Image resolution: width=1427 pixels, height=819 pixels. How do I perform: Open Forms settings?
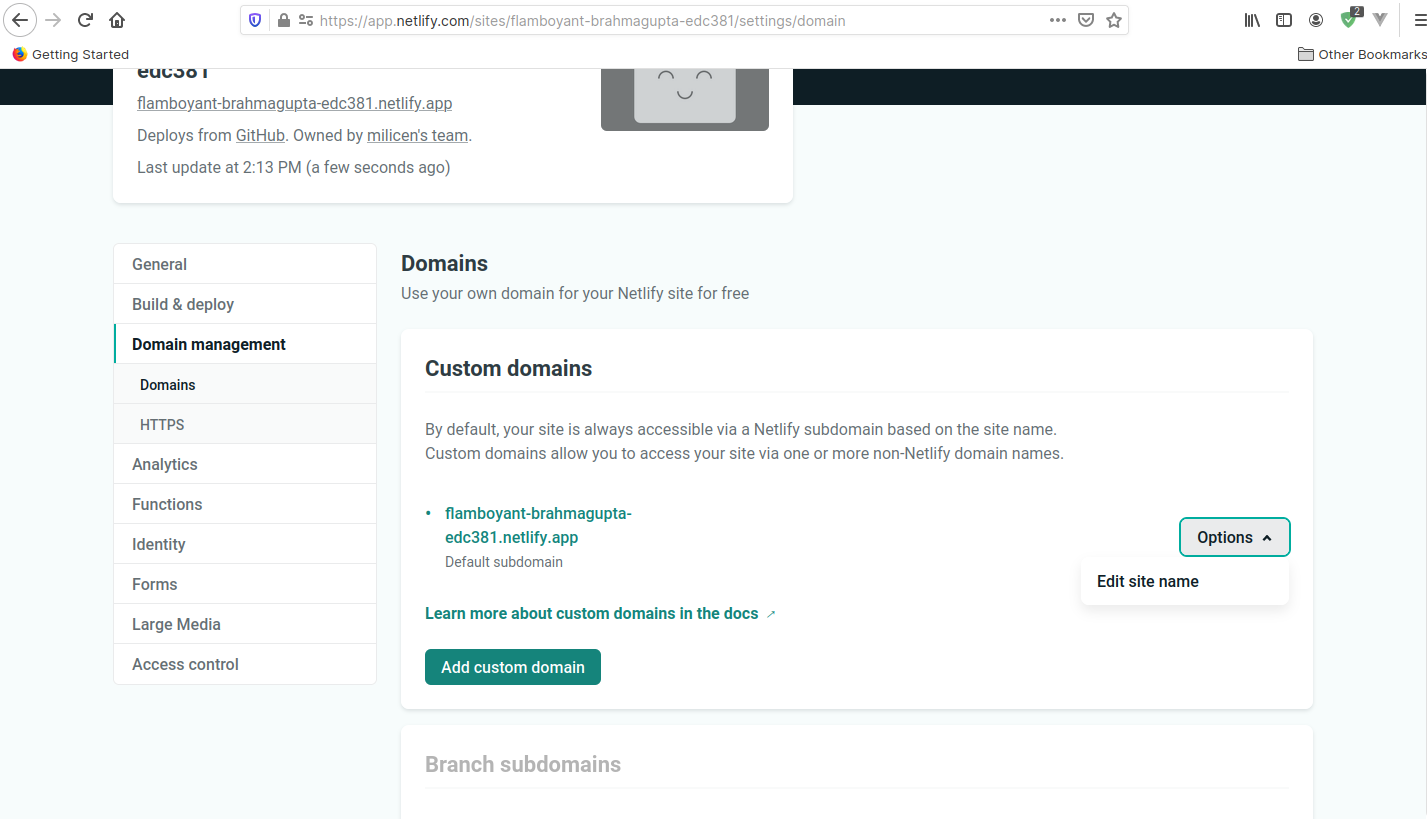pos(245,584)
